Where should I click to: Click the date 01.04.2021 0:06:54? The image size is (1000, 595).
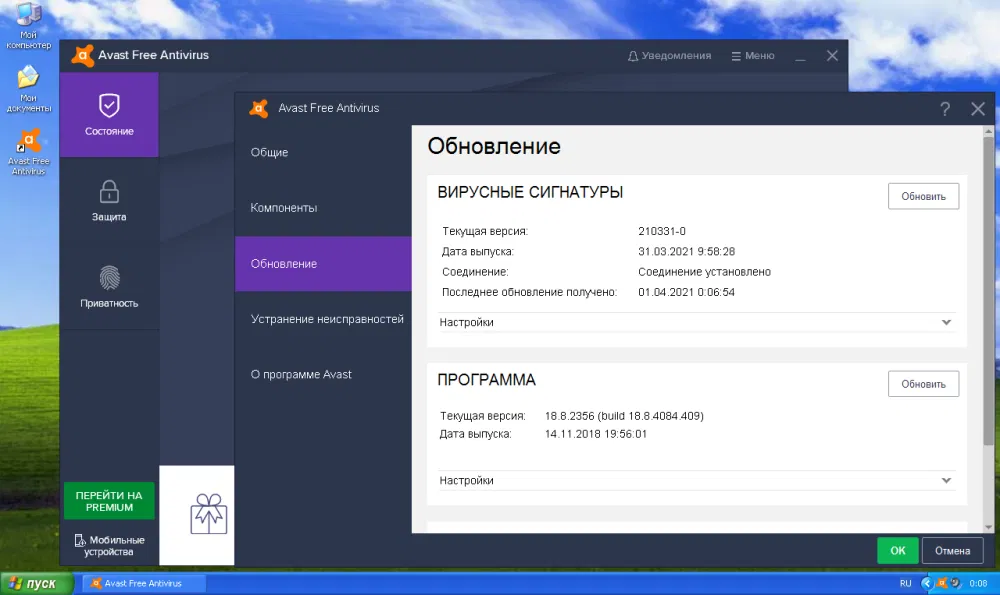686,292
